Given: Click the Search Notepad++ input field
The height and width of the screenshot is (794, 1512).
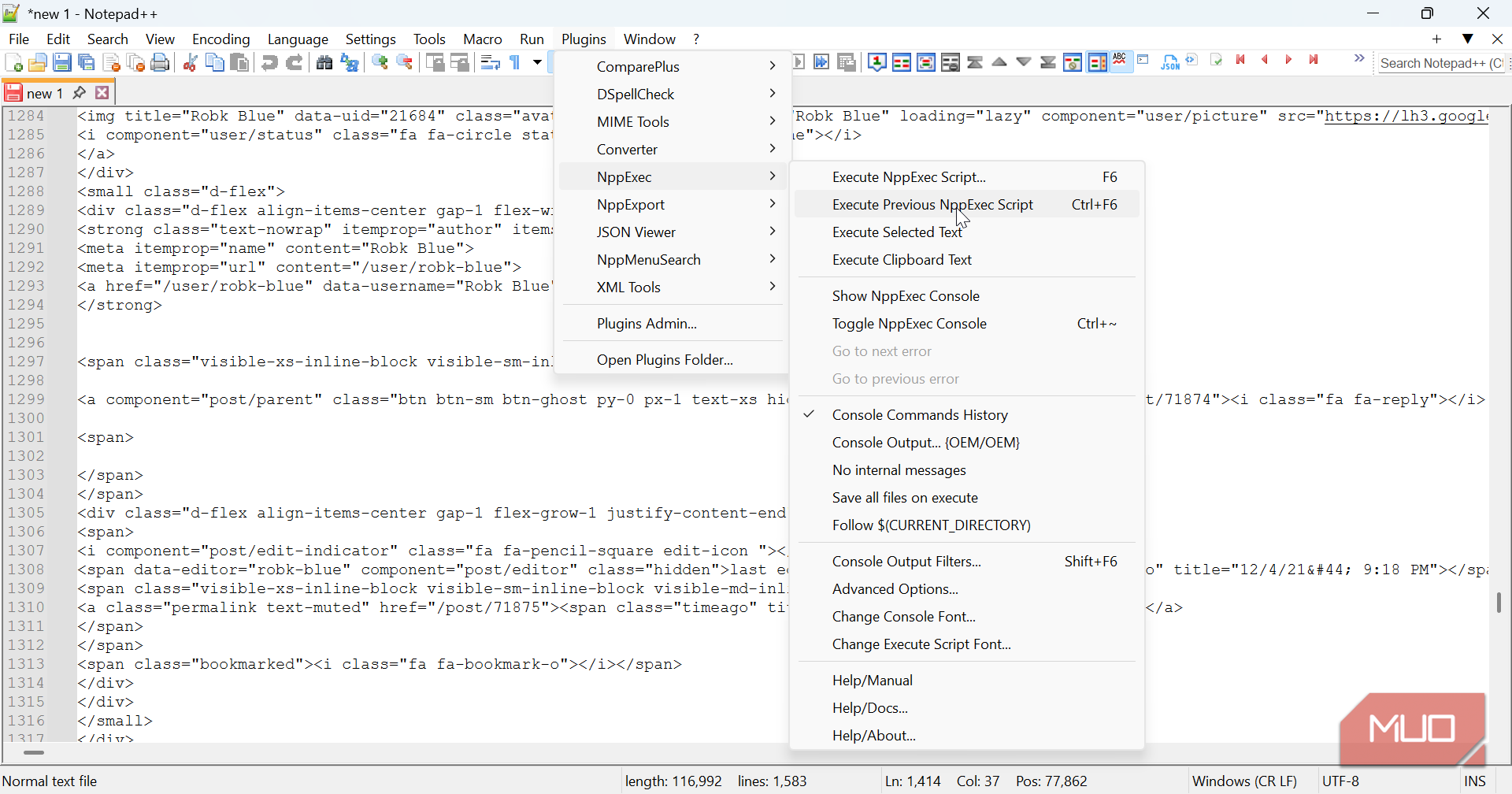Looking at the screenshot, I should [1441, 63].
